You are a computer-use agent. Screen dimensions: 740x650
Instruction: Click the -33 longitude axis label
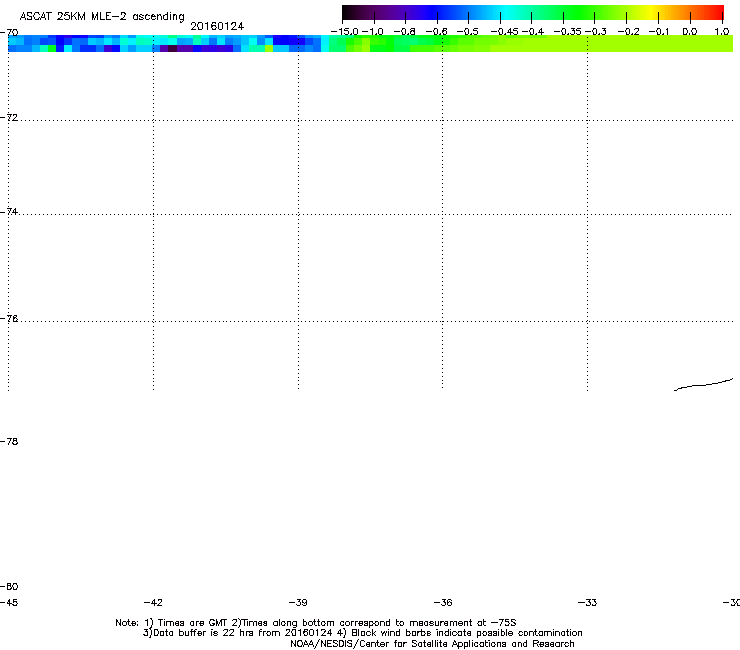point(588,603)
